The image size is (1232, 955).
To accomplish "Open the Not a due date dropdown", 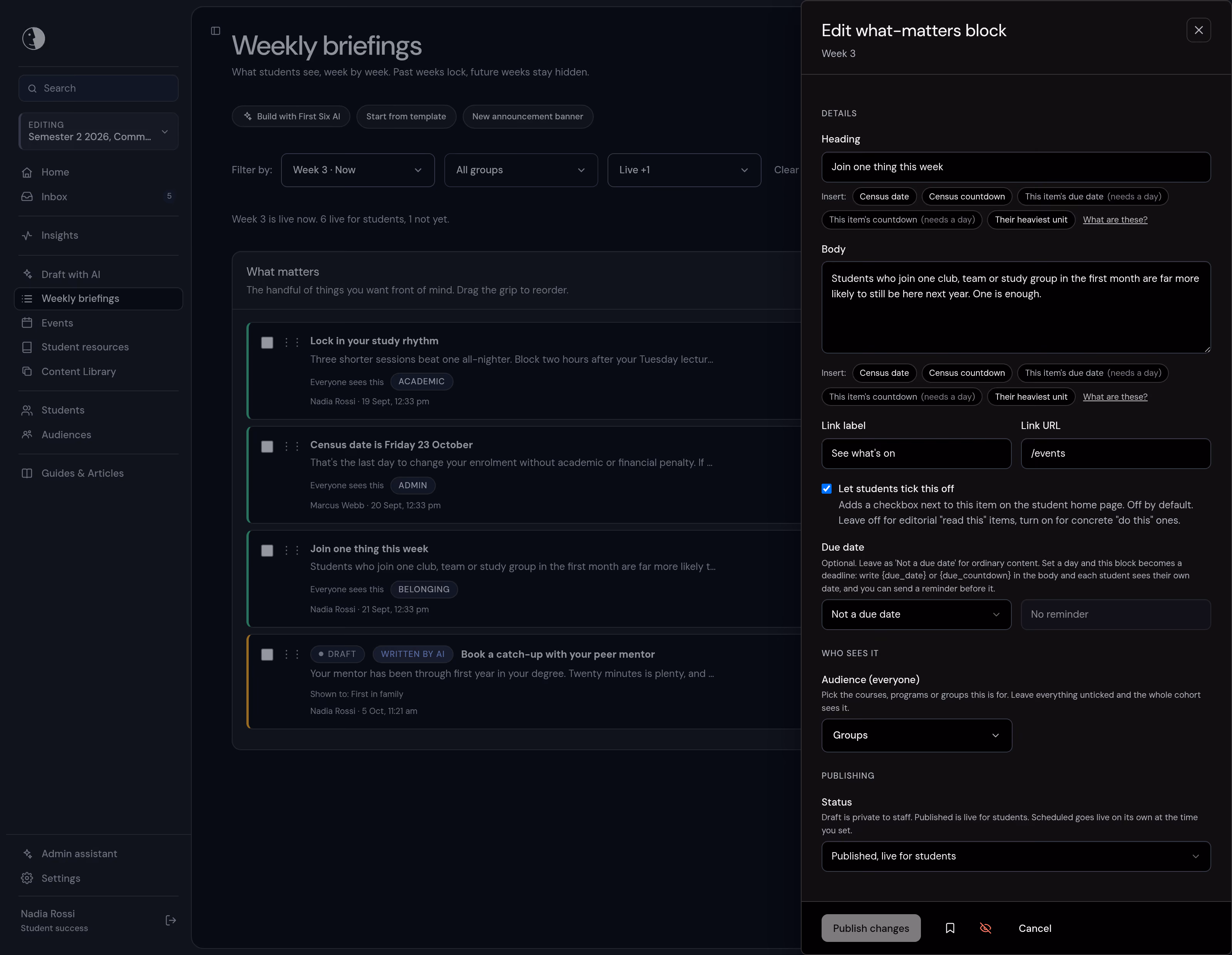I will [916, 614].
